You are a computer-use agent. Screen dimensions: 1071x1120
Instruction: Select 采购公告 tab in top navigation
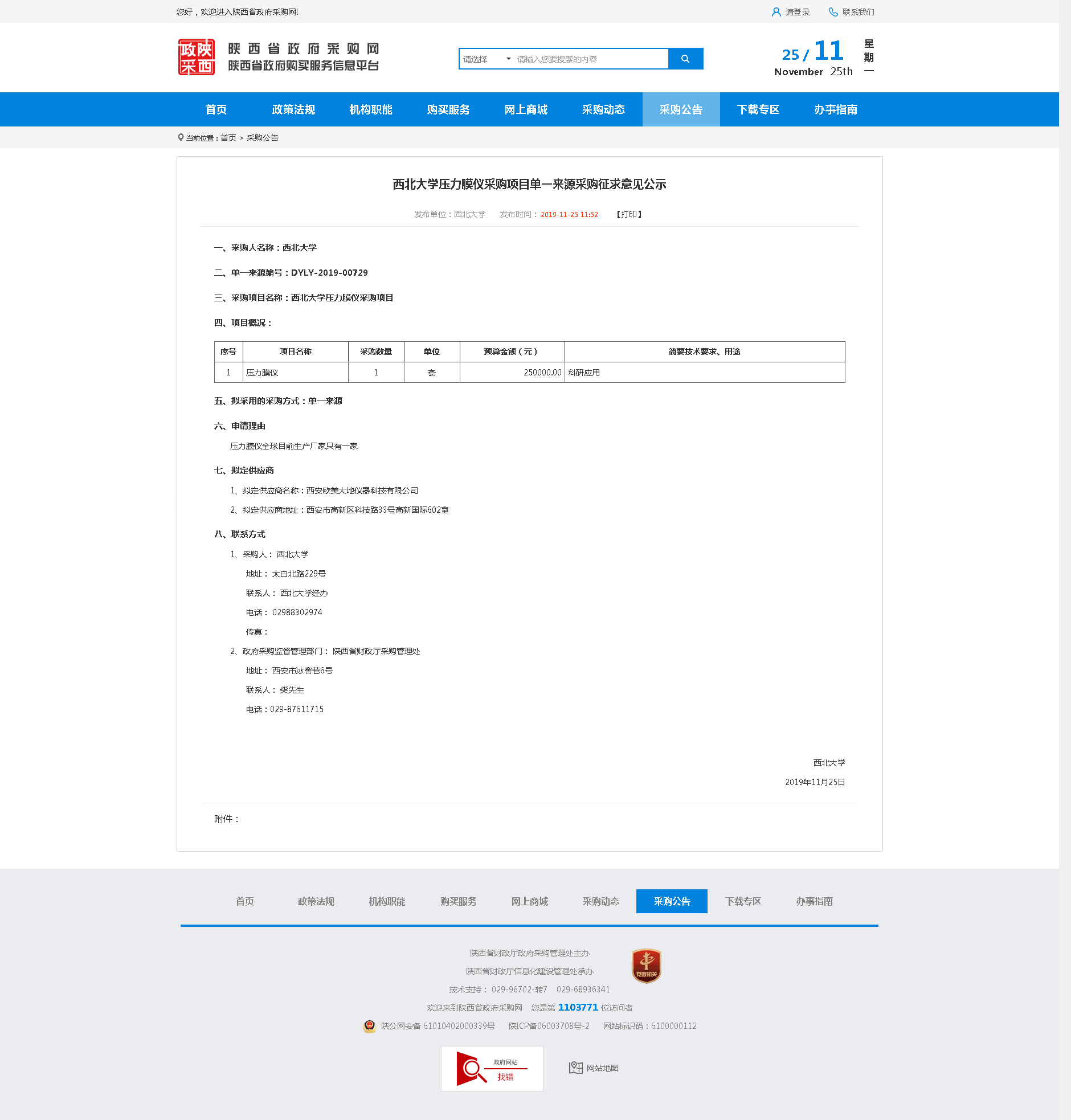(x=681, y=109)
